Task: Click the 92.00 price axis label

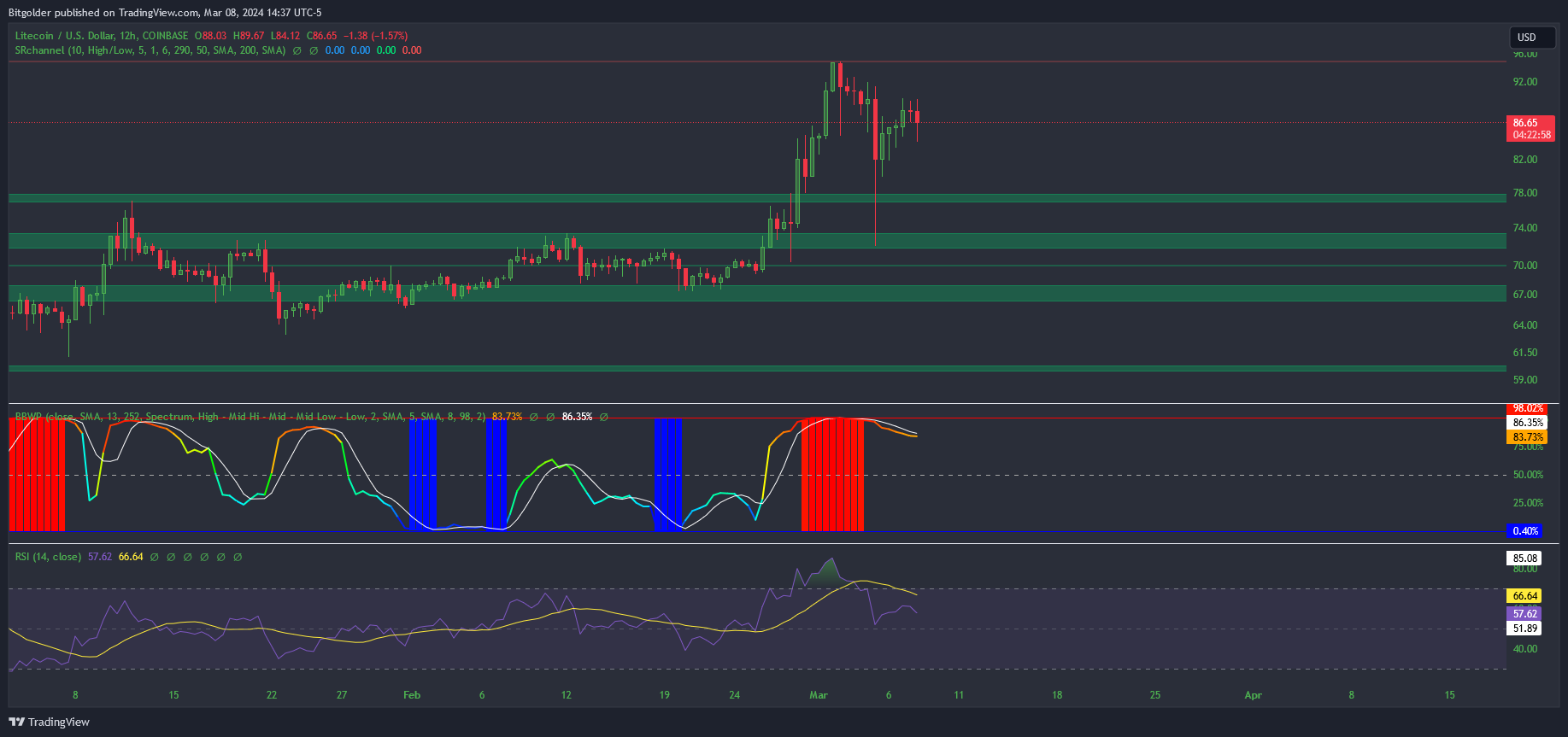Action: coord(1525,82)
